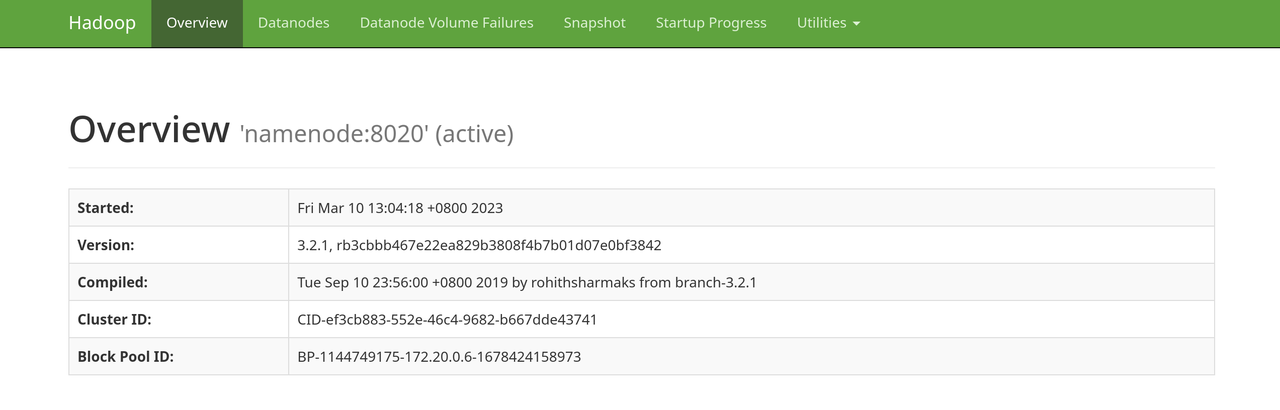This screenshot has width=1280, height=410.
Task: Click the started timestamp Fri Mar 10
Action: point(400,208)
